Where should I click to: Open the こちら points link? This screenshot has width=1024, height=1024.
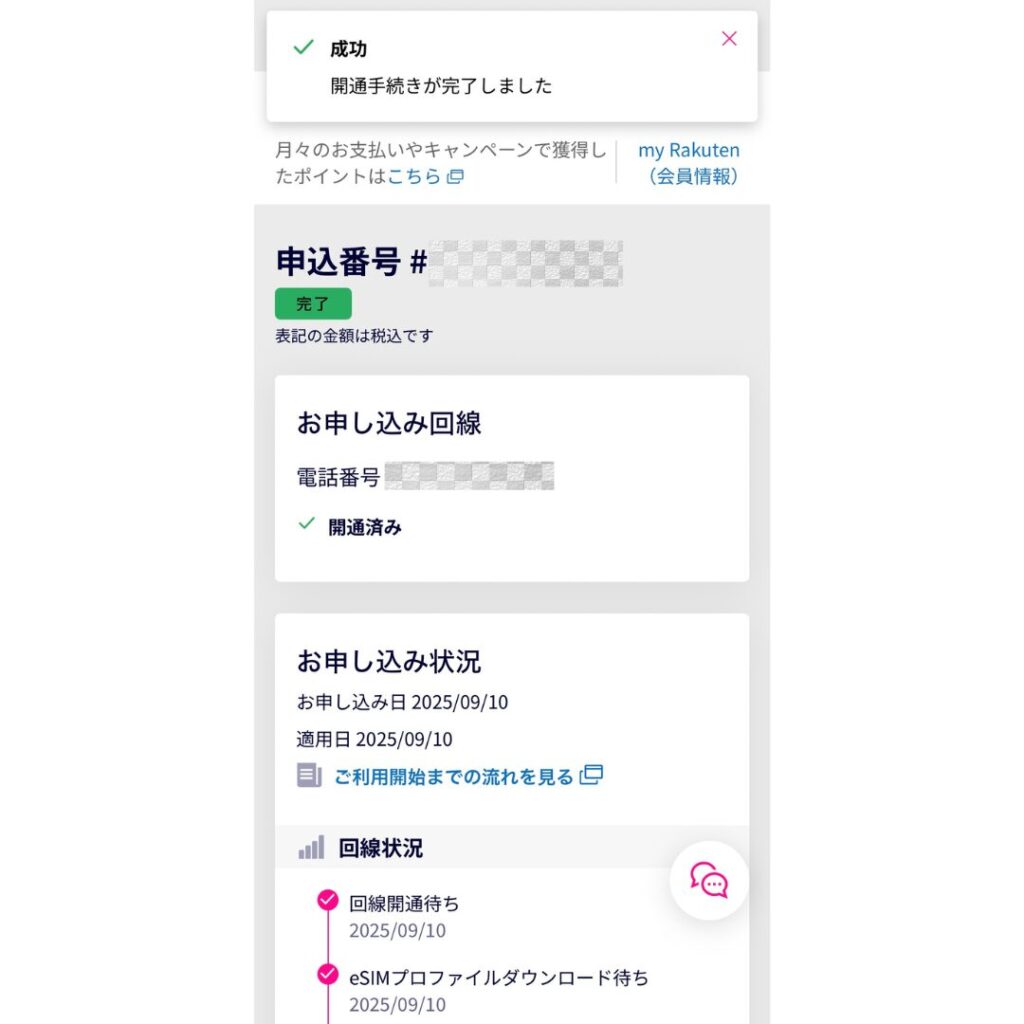pyautogui.click(x=414, y=177)
